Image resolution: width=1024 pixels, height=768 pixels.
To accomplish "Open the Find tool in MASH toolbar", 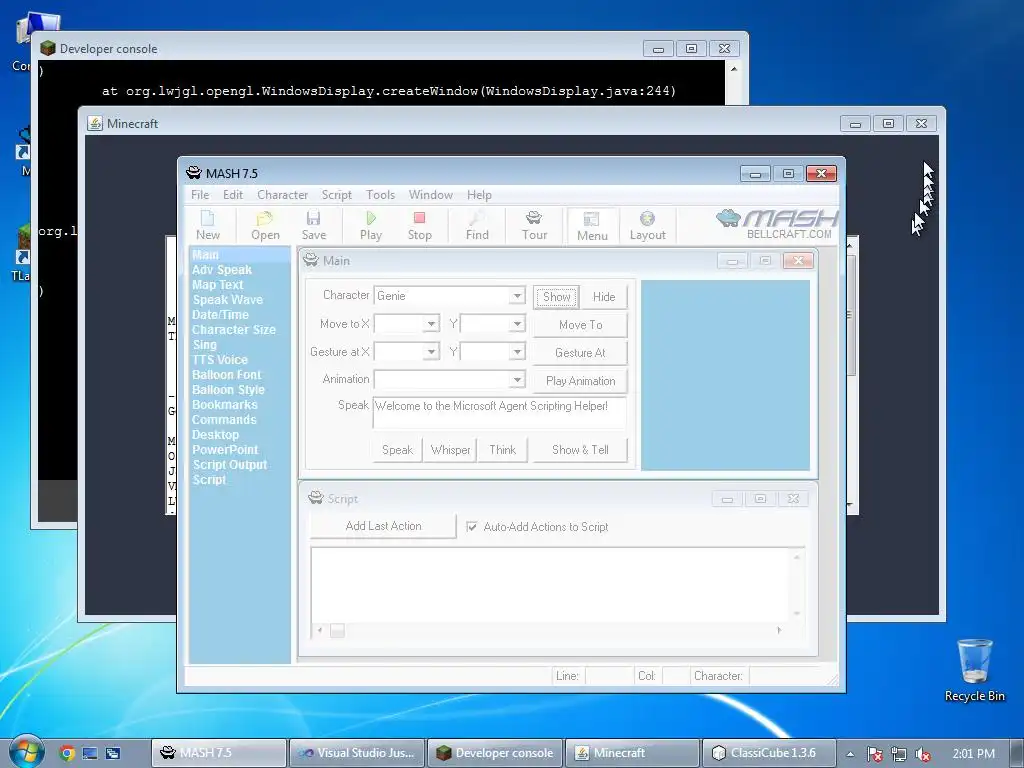I will pos(477,225).
